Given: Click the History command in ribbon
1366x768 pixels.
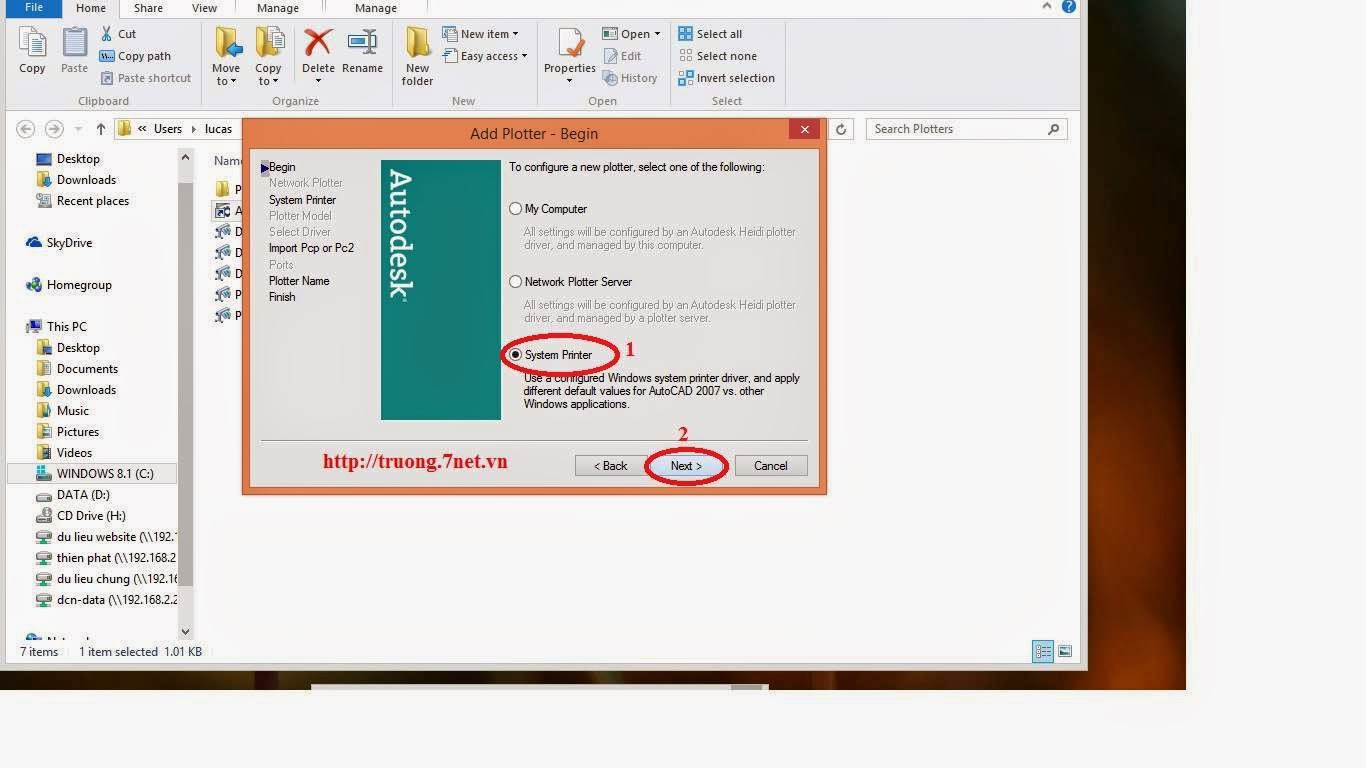Looking at the screenshot, I should click(630, 78).
